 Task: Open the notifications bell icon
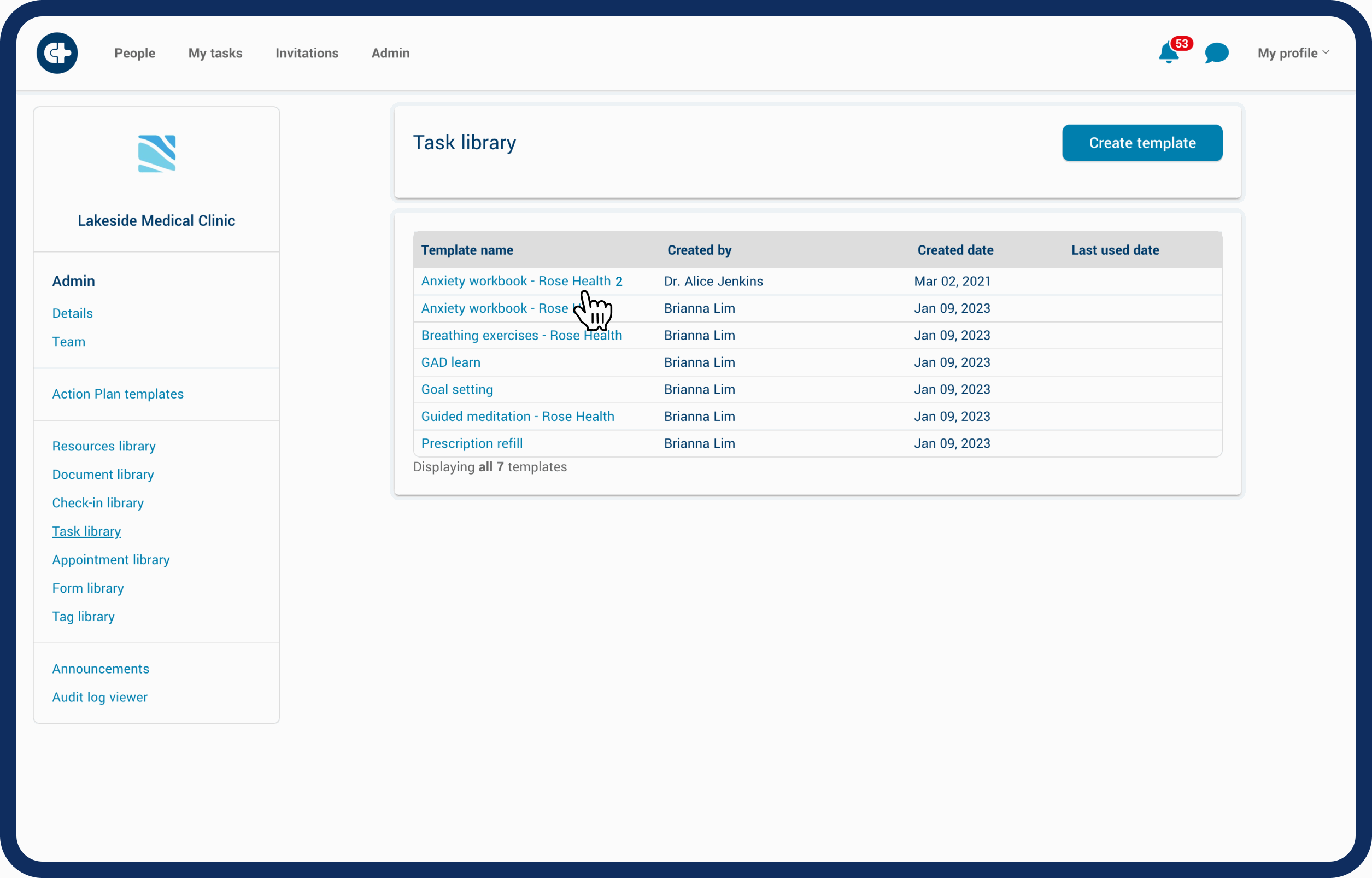tap(1168, 54)
